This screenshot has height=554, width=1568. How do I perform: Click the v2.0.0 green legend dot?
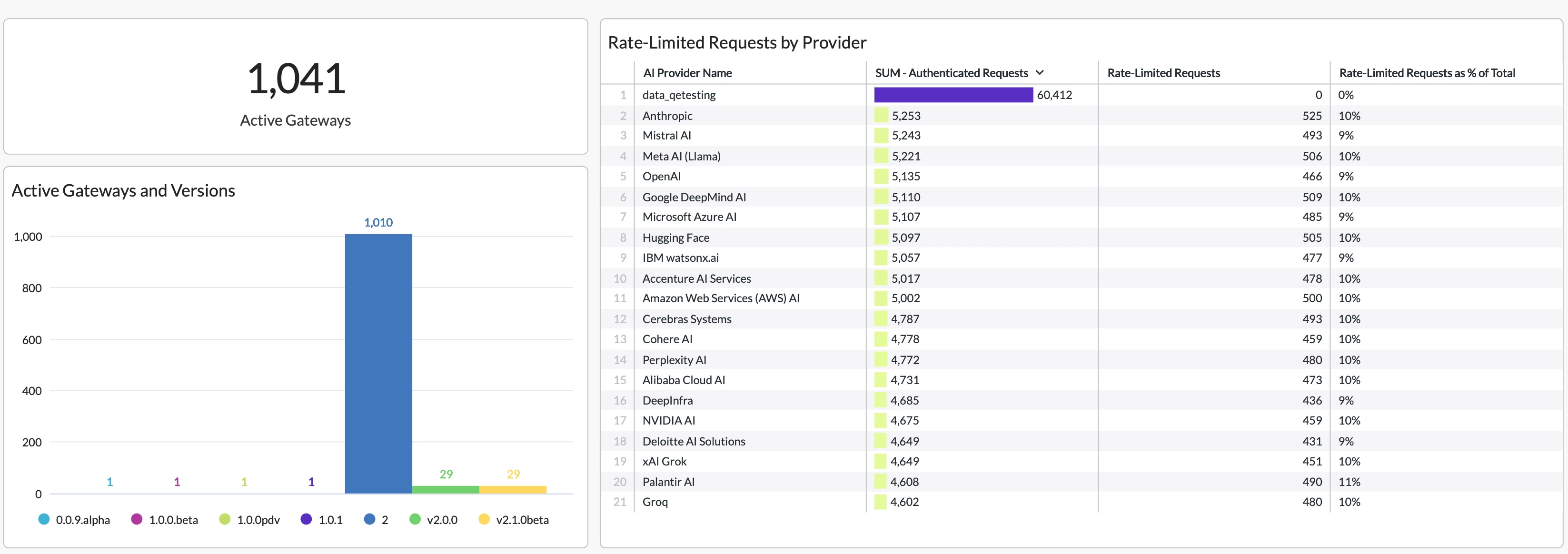415,519
